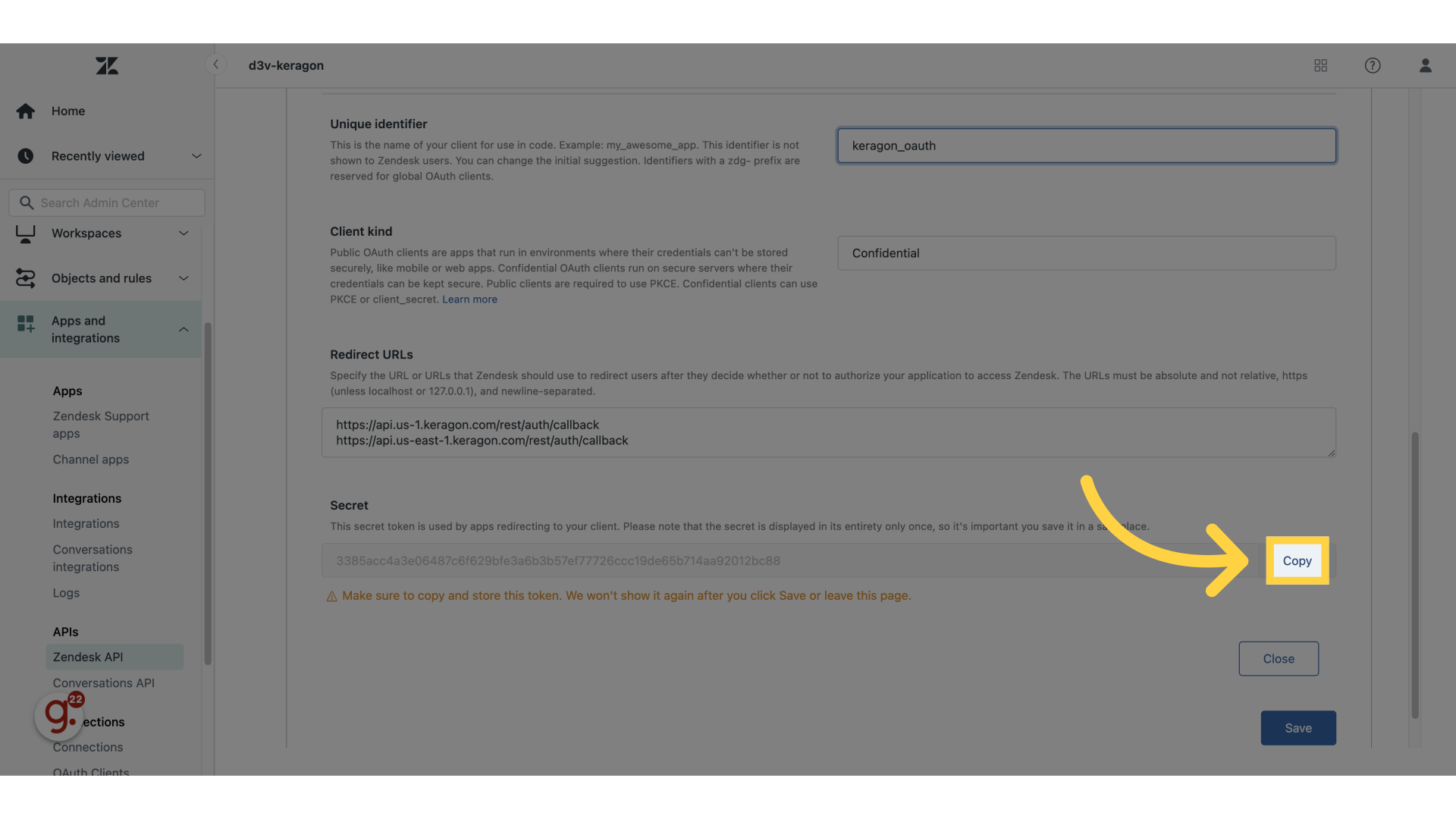Click the Recently viewed clock icon
1456x819 pixels.
(x=26, y=156)
